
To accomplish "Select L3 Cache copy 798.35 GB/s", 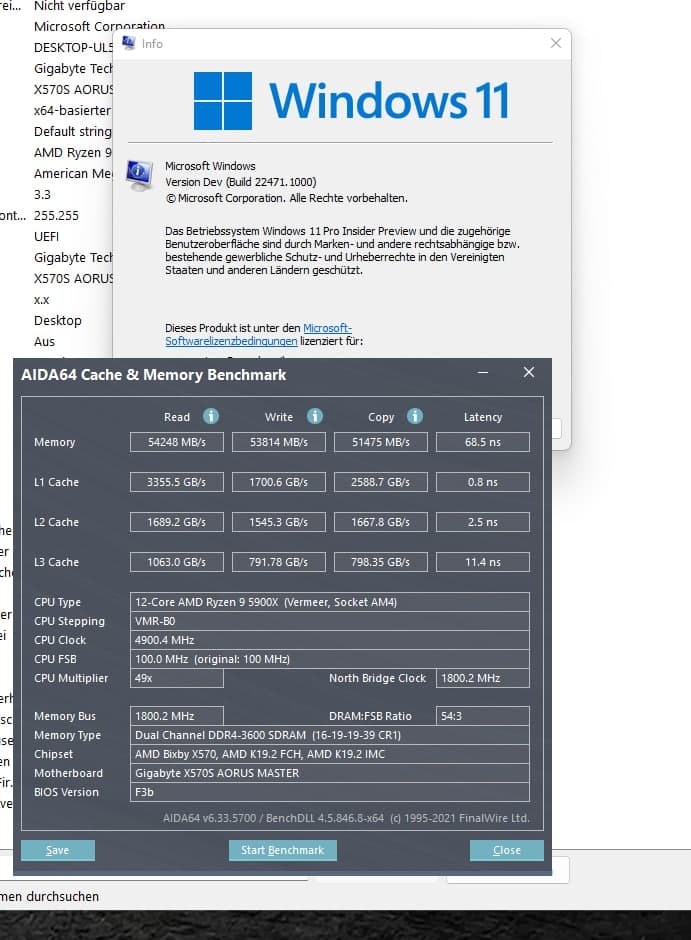I will (381, 562).
